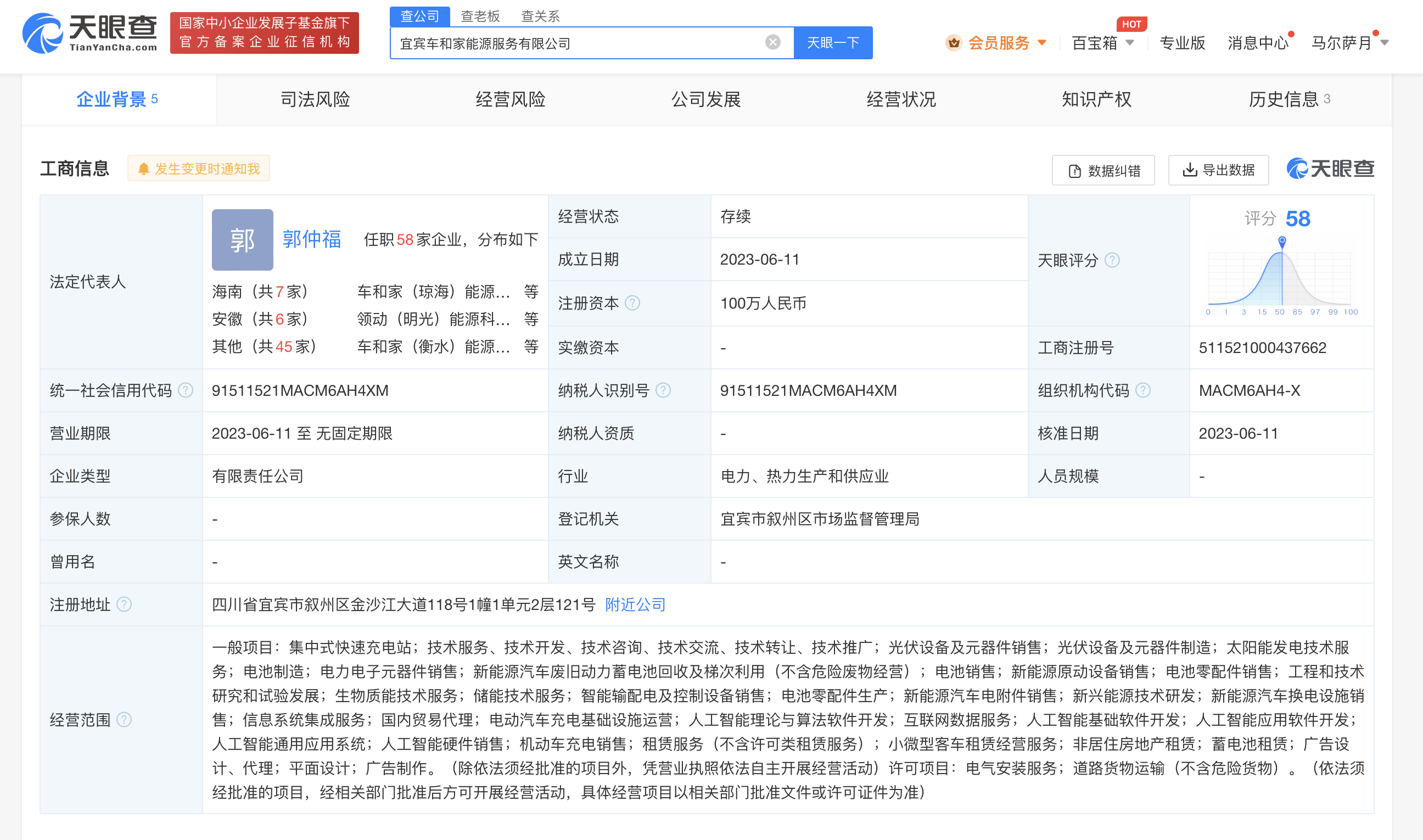Switch to the 查关系 search tab
This screenshot has height=840, width=1423.
pyautogui.click(x=540, y=16)
